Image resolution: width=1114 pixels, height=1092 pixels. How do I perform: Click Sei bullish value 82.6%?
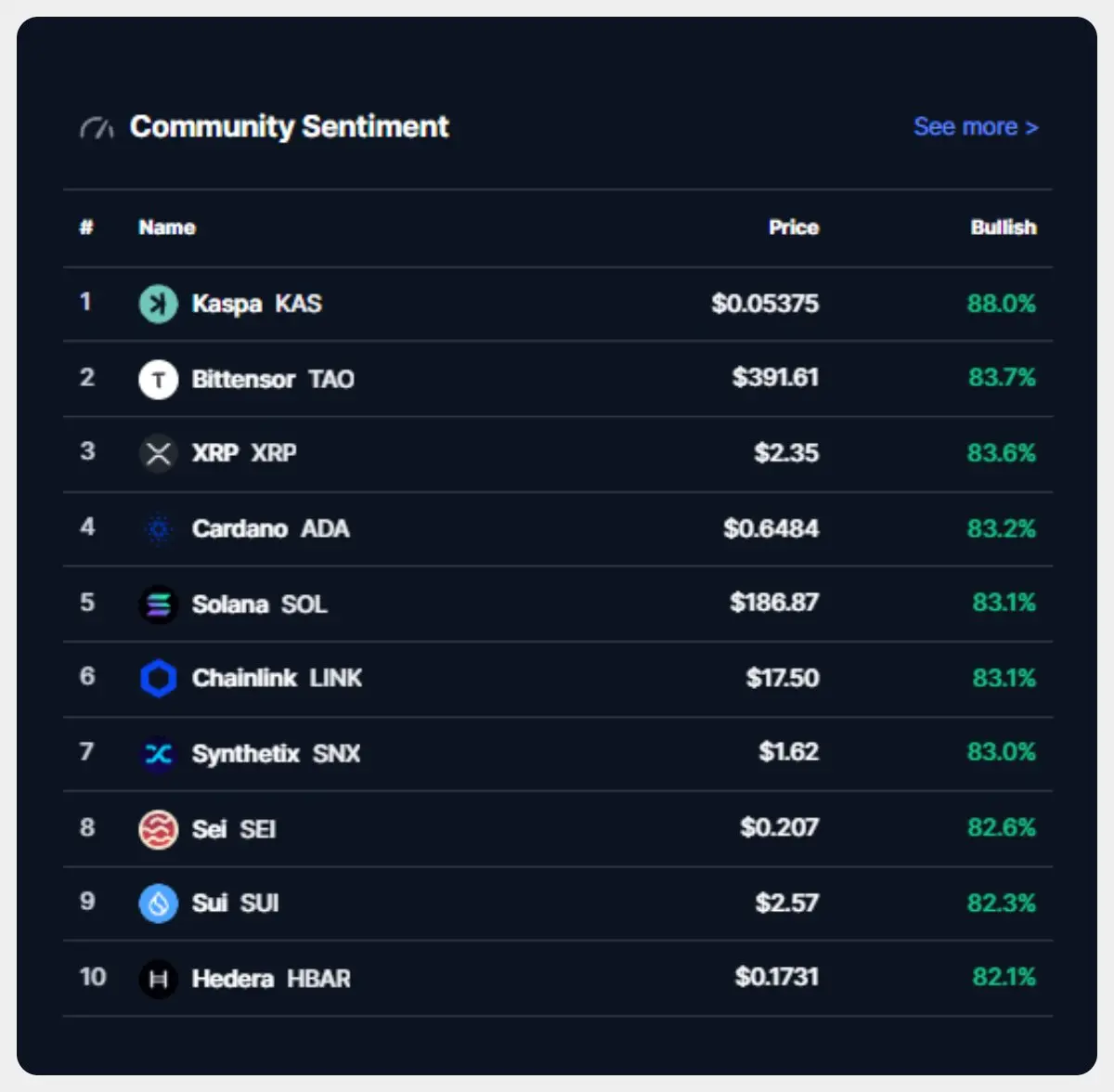coord(1002,827)
